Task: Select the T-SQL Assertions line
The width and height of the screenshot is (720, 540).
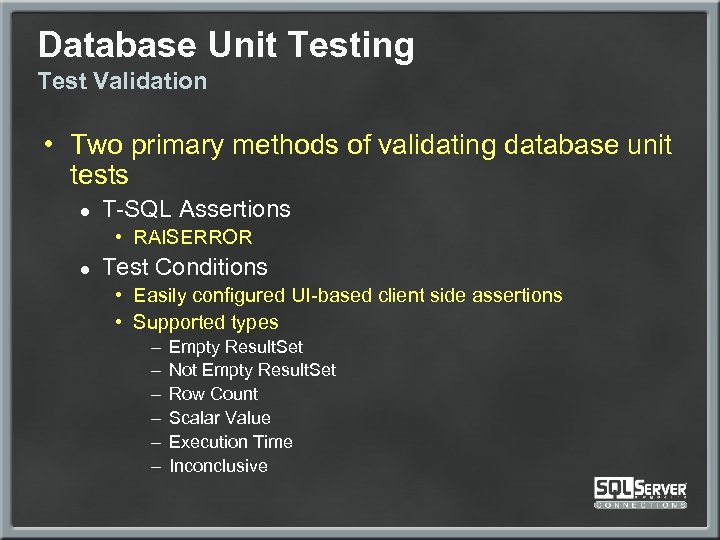Action: tap(196, 209)
